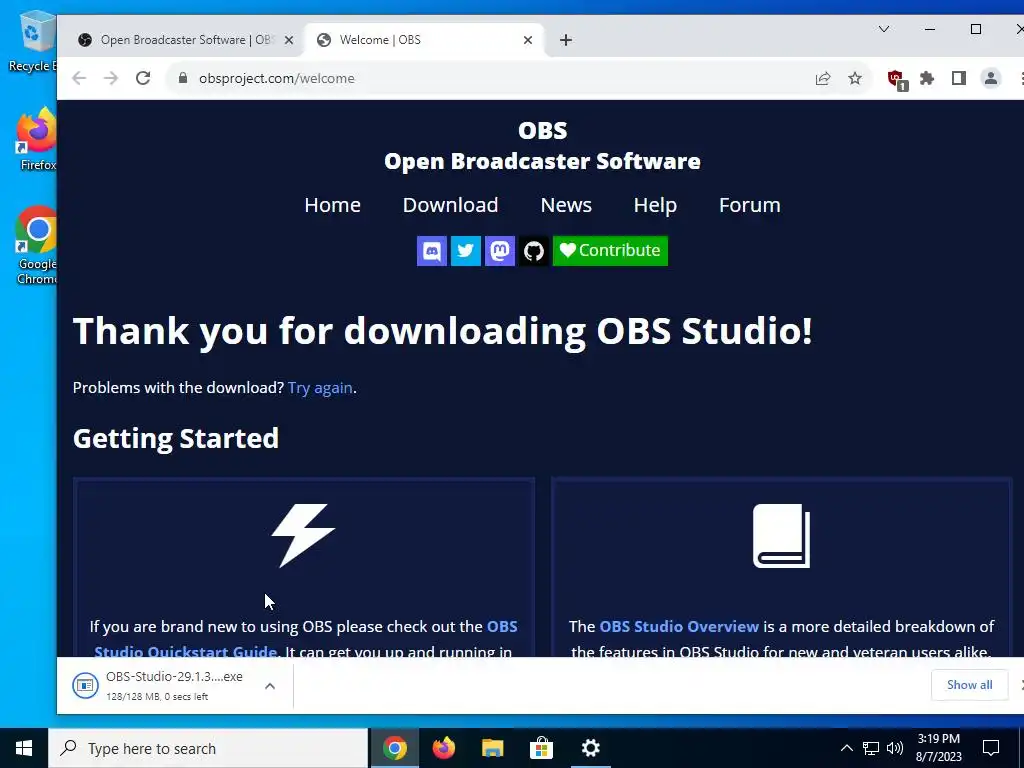The image size is (1024, 768).
Task: Open File Explorer from the taskbar
Action: pyautogui.click(x=492, y=748)
